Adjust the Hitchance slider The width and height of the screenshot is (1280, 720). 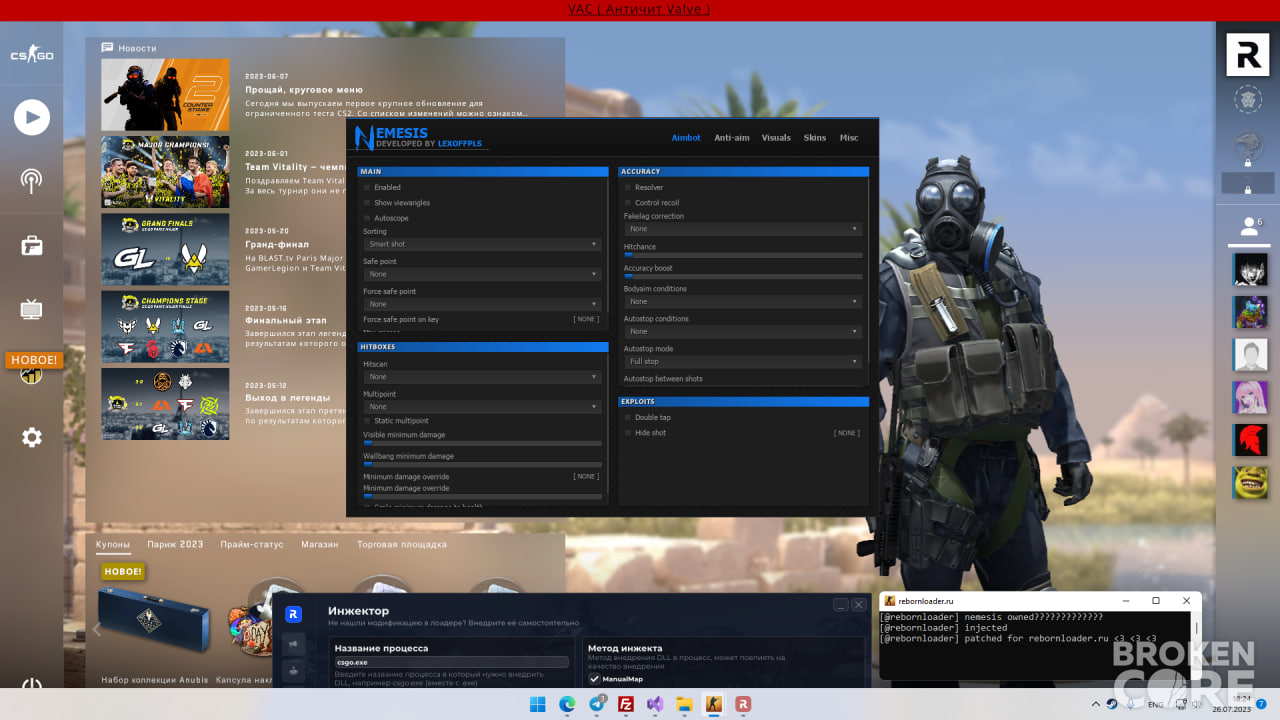pos(743,255)
